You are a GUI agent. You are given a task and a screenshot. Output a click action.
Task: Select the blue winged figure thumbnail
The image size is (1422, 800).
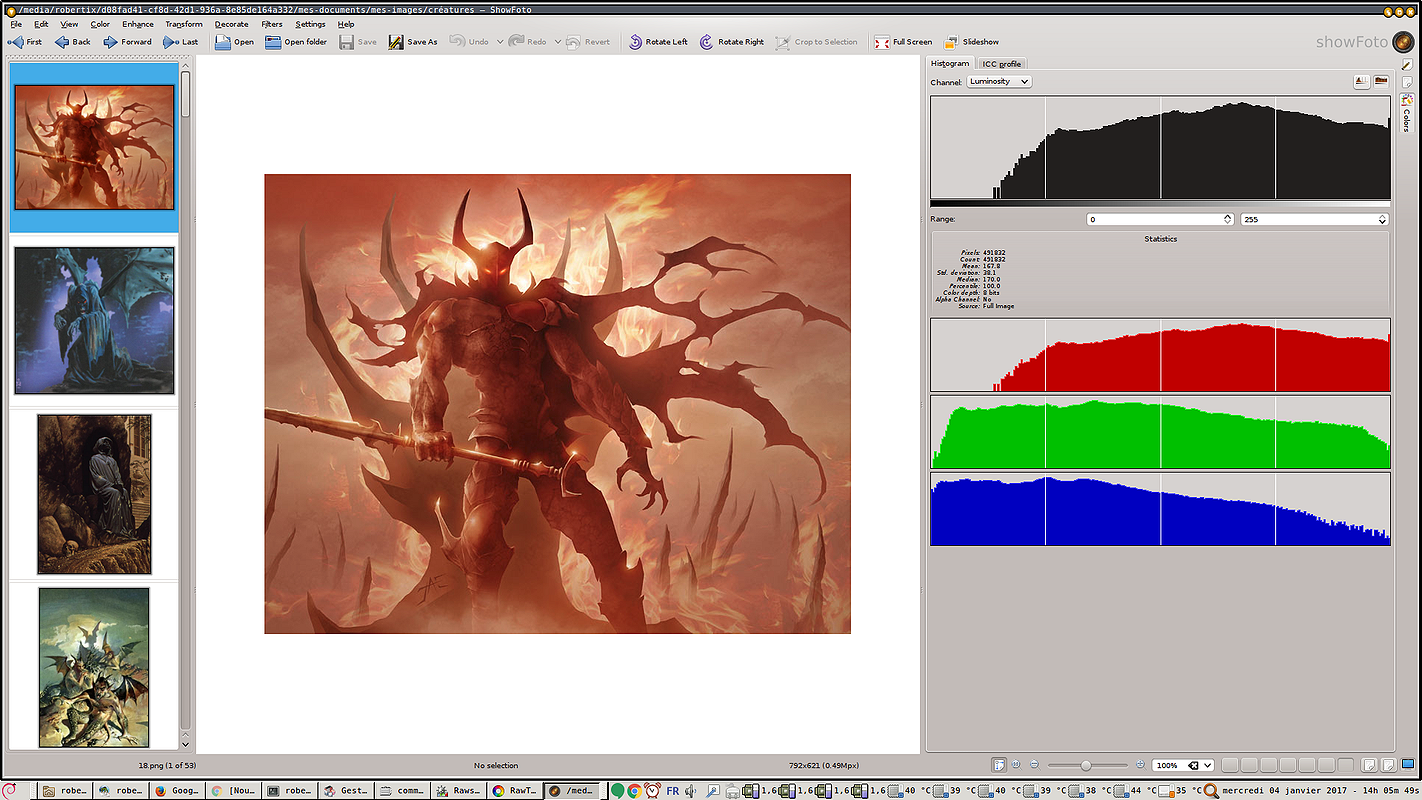pyautogui.click(x=94, y=321)
